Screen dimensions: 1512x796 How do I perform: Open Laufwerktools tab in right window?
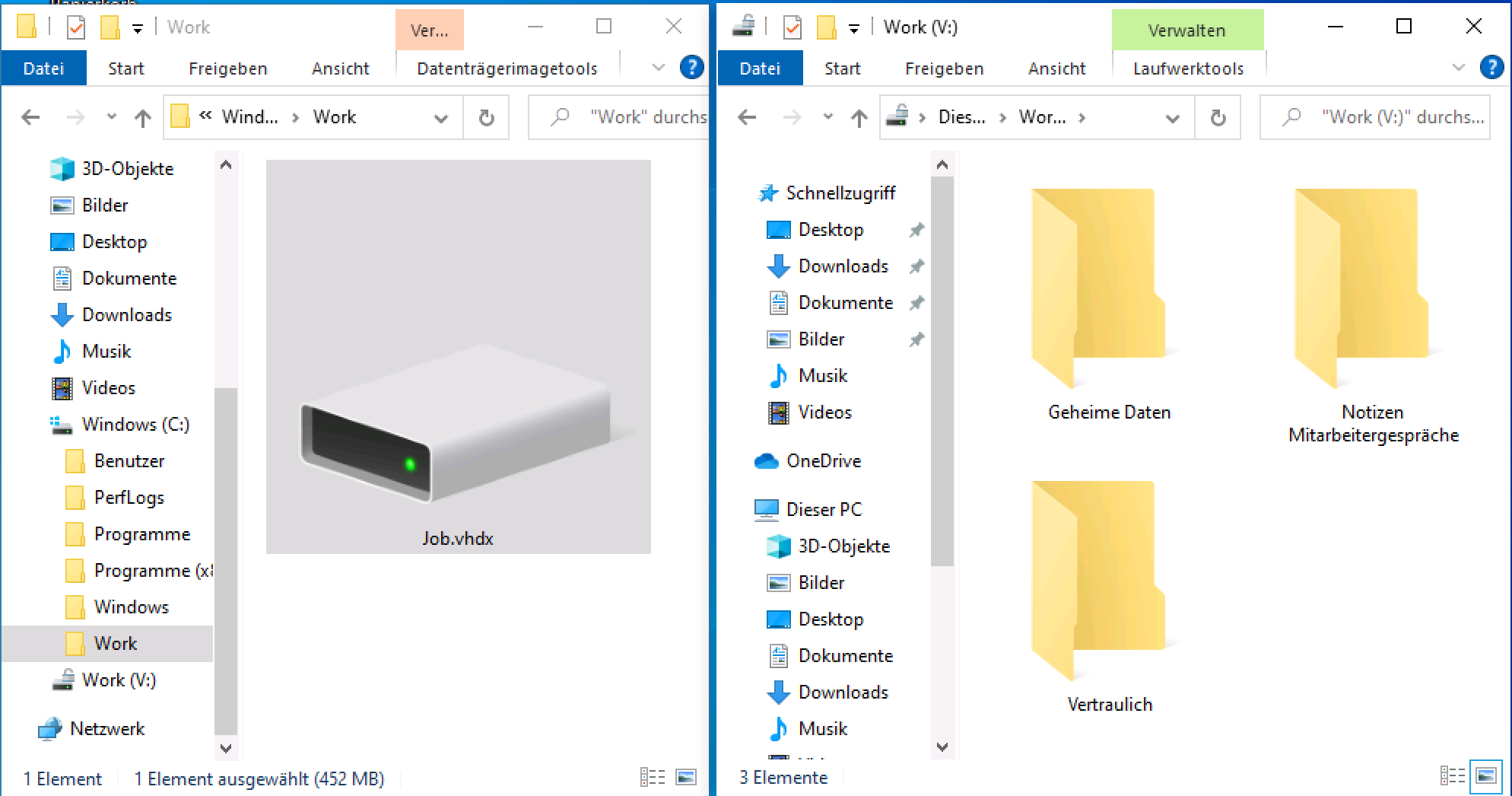pyautogui.click(x=1189, y=68)
